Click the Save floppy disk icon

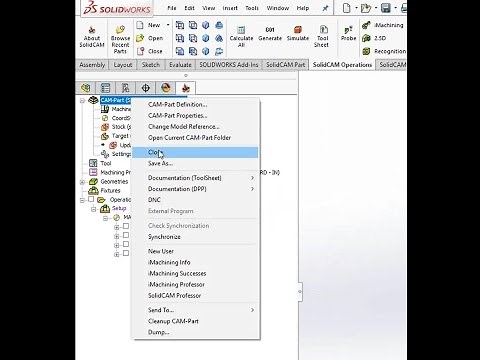386,8
